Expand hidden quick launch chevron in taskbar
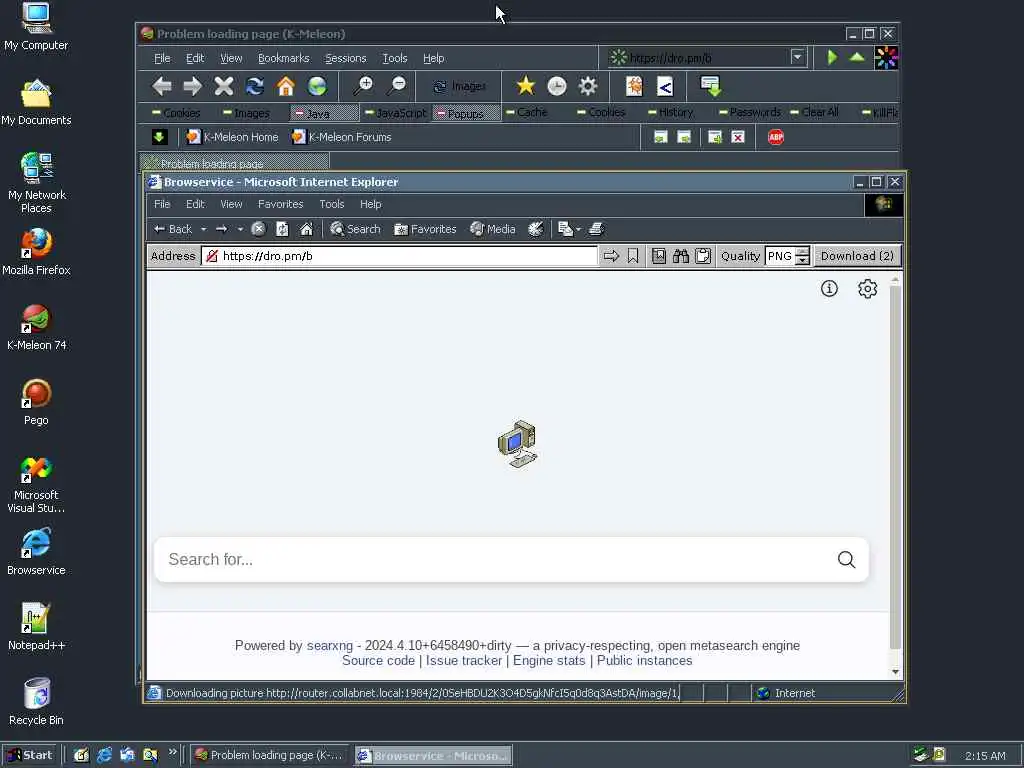The width and height of the screenshot is (1024, 768). (x=172, y=752)
